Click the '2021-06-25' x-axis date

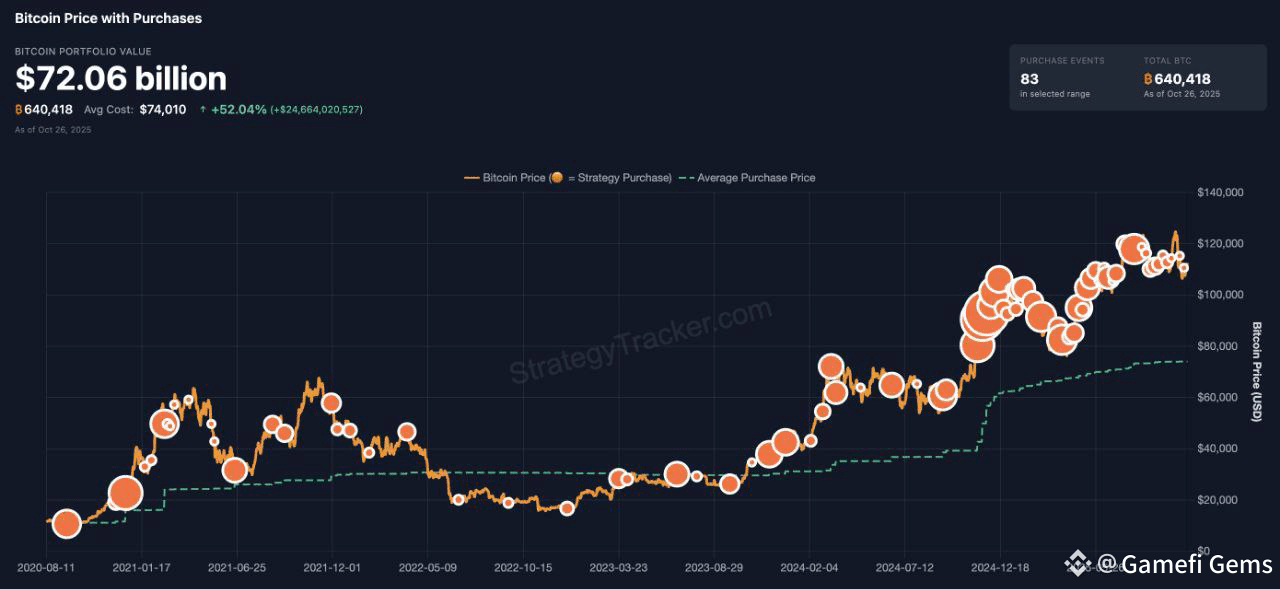237,567
